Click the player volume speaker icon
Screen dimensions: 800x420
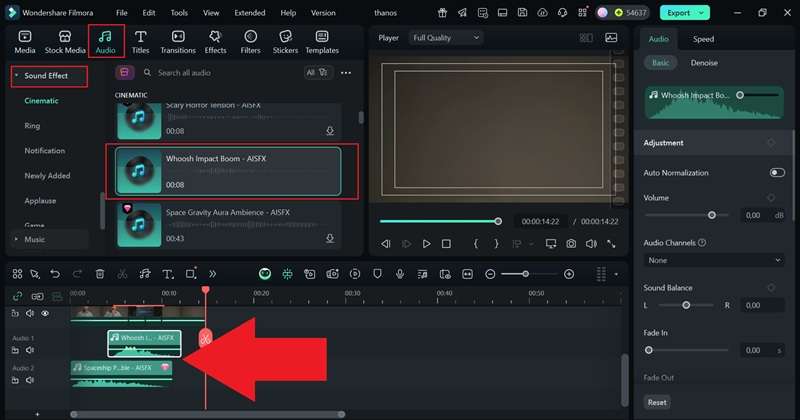pos(591,244)
